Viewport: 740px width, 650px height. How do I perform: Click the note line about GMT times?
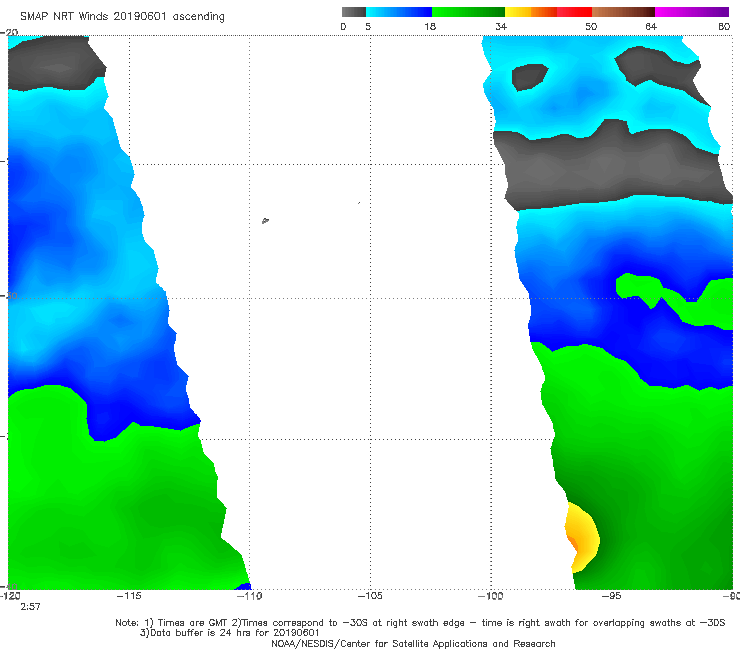point(420,623)
